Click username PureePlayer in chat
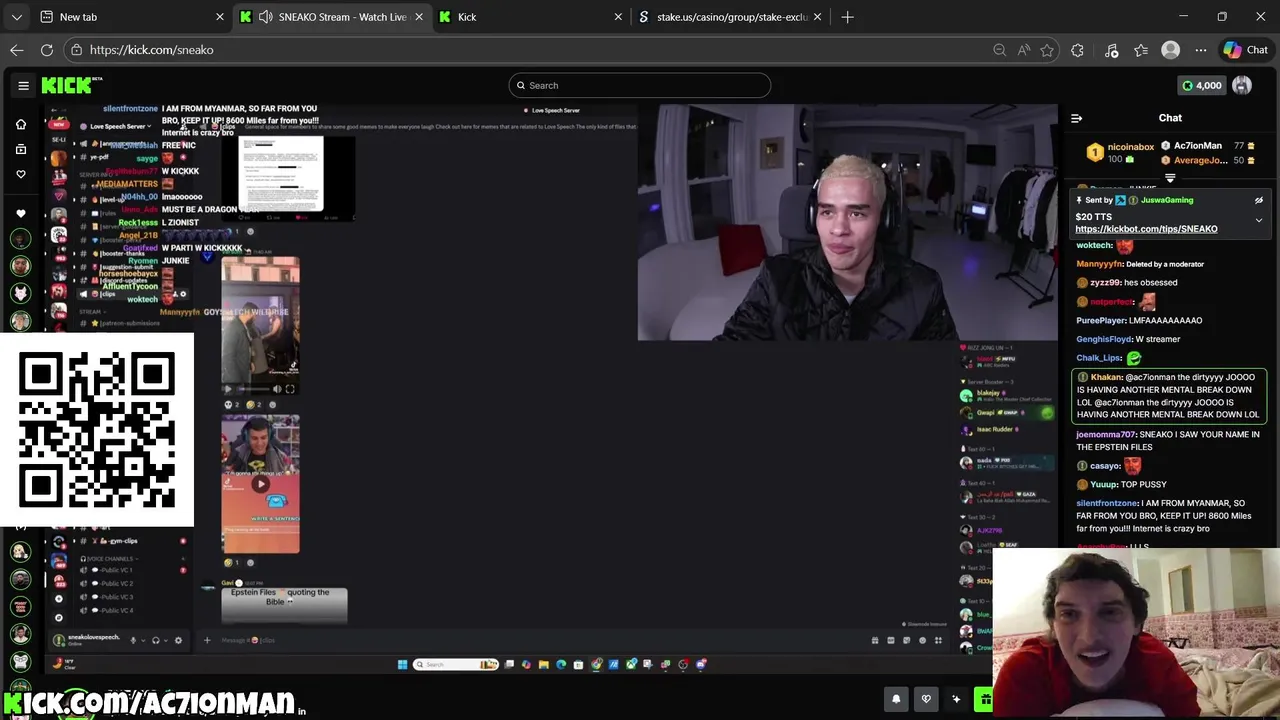Image resolution: width=1280 pixels, height=720 pixels. coord(1101,321)
